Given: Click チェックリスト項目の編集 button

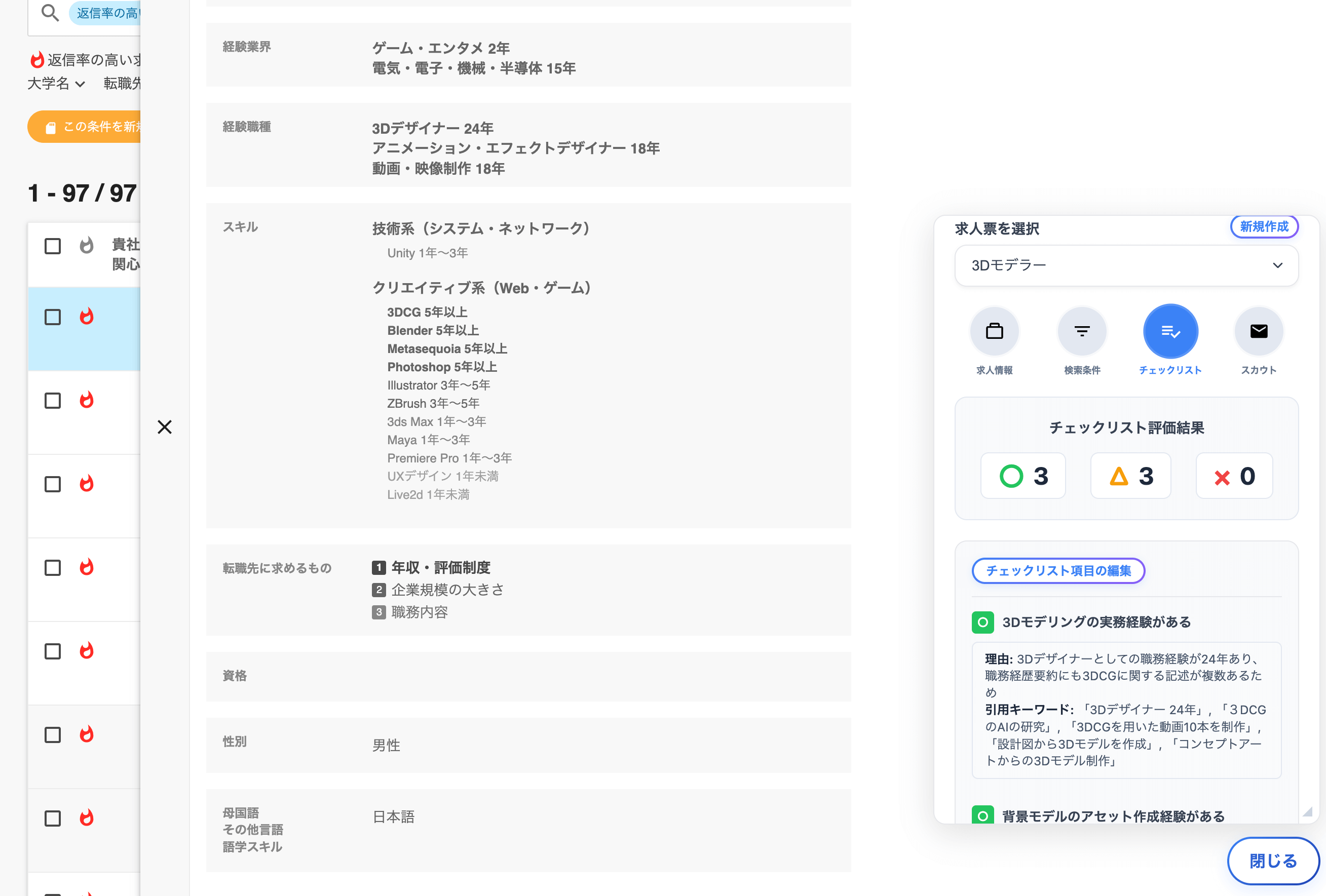Looking at the screenshot, I should coord(1058,570).
